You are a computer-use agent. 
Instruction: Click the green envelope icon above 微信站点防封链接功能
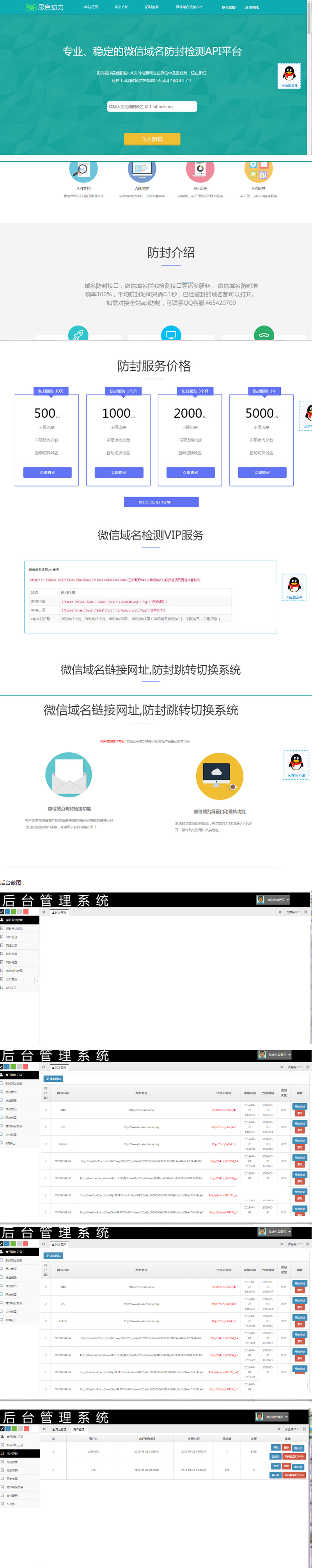coord(69,775)
